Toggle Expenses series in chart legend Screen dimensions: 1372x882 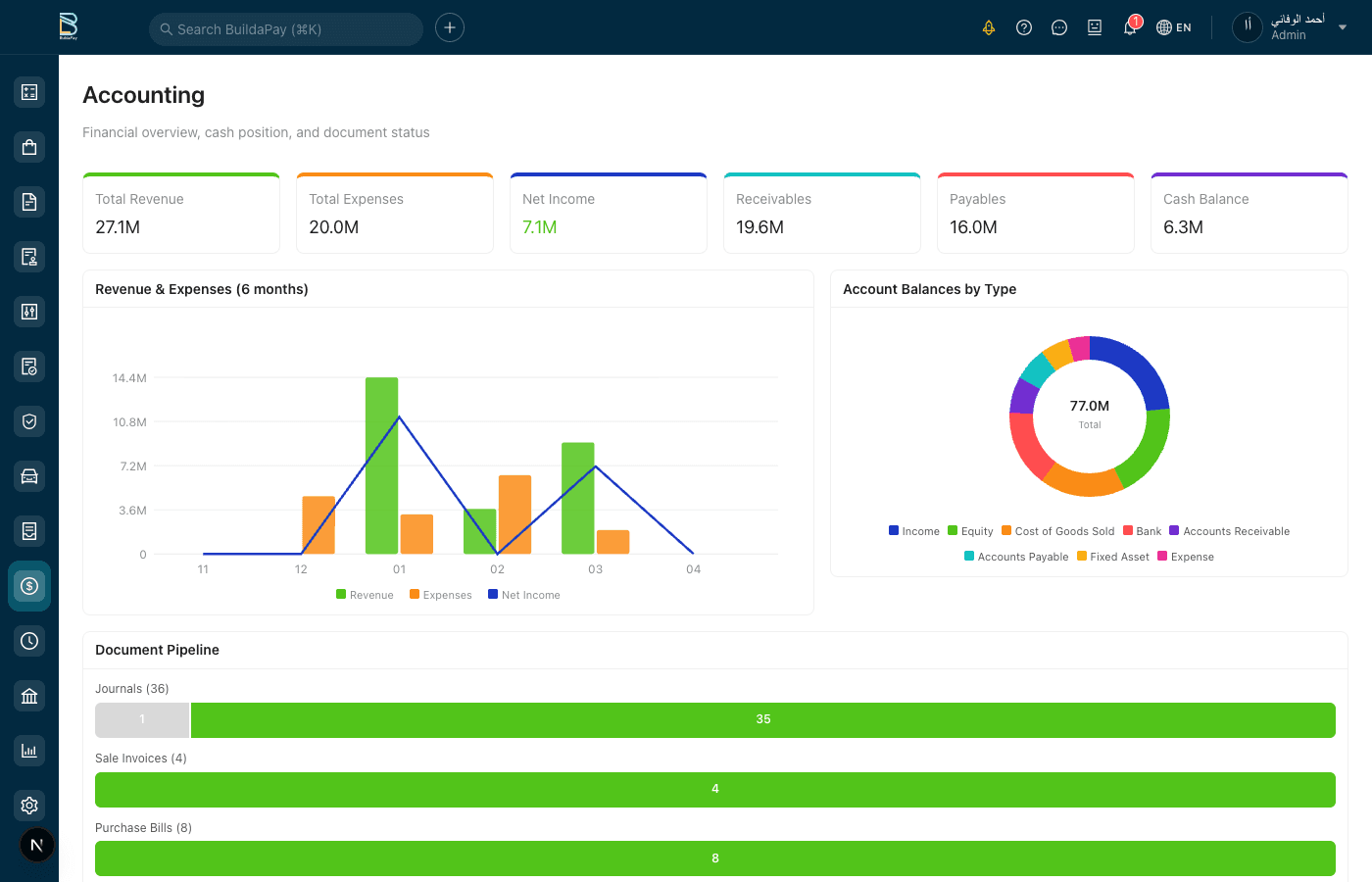440,595
